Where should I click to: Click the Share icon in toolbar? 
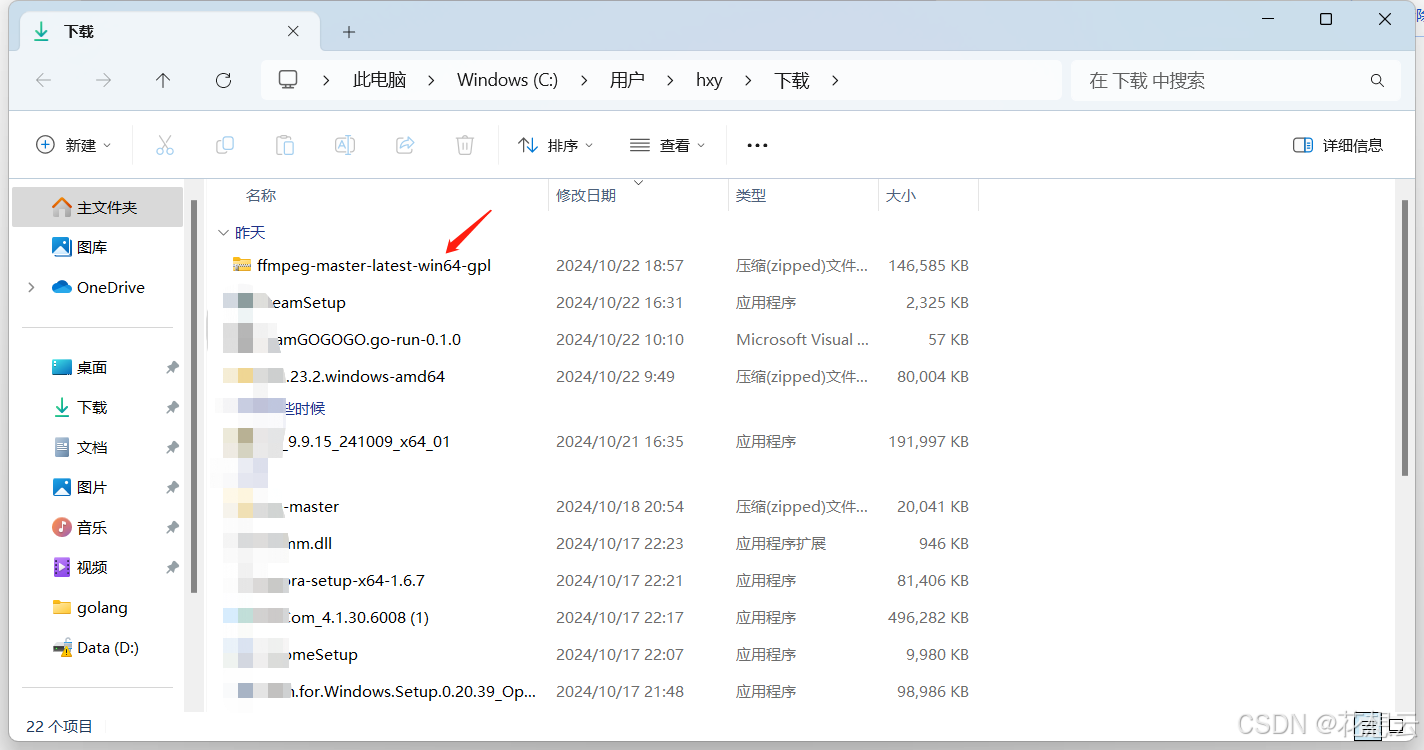coord(405,145)
